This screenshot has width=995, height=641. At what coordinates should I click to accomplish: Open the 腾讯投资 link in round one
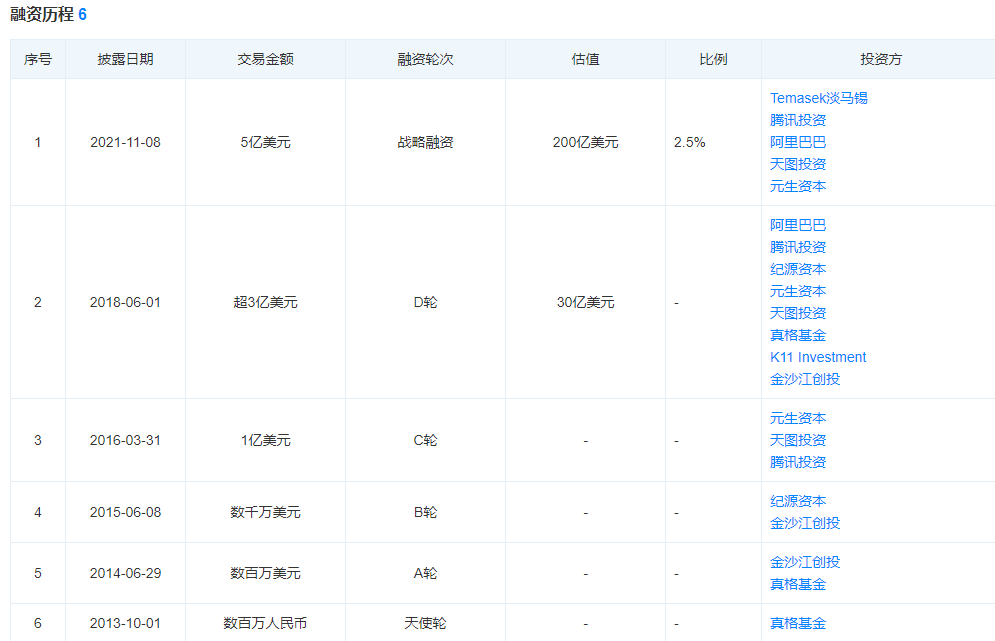pyautogui.click(x=796, y=119)
